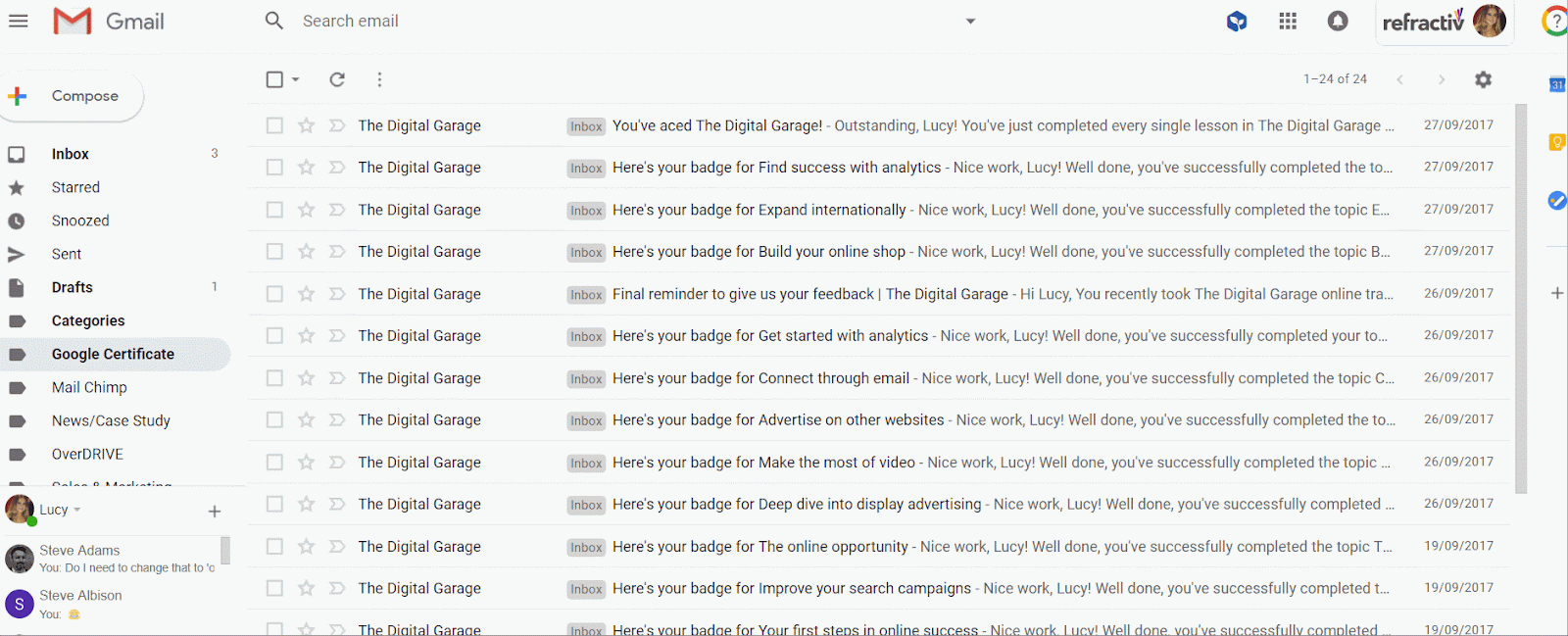This screenshot has width=1568, height=636.
Task: Open the Google apps grid icon
Action: click(1288, 21)
